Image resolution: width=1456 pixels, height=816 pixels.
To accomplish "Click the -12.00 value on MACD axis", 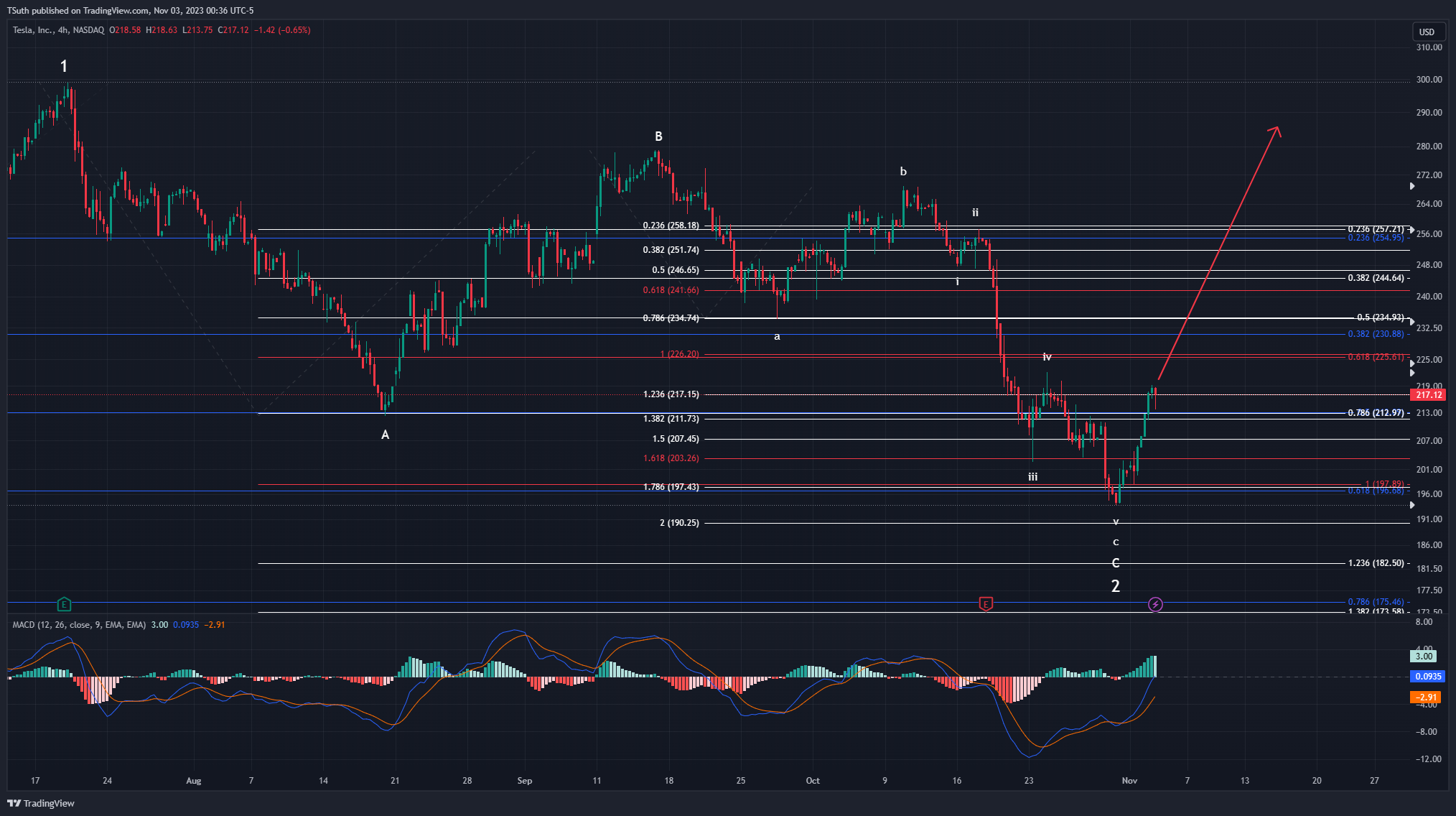I will pos(1428,759).
